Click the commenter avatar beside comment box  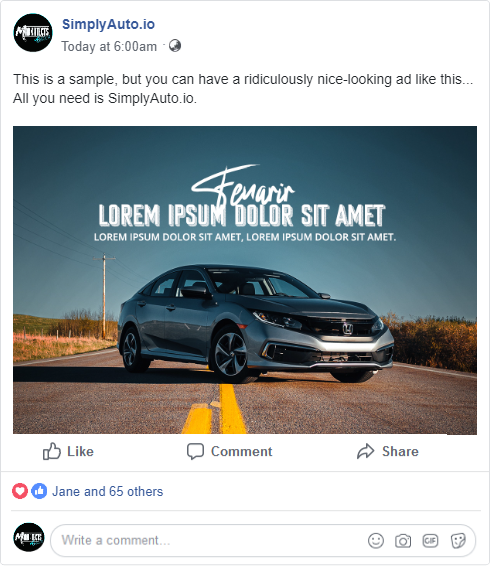pyautogui.click(x=29, y=537)
